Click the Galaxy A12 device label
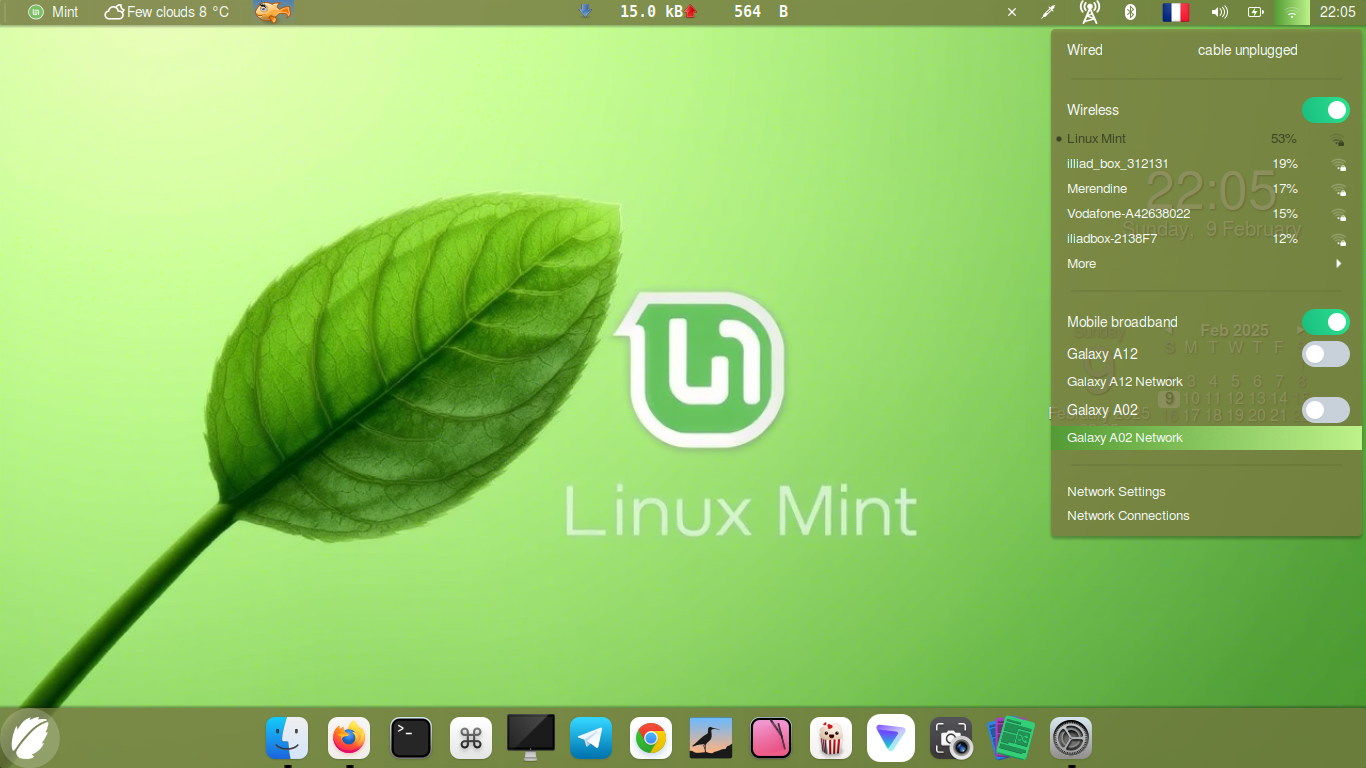 pyautogui.click(x=1102, y=354)
